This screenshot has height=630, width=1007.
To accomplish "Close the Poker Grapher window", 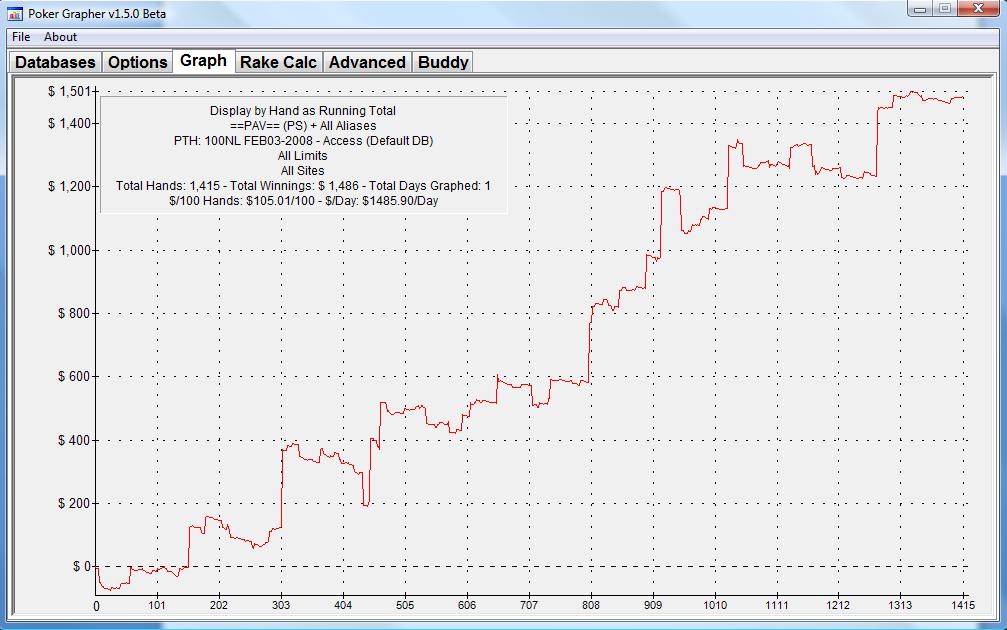I will click(x=978, y=9).
